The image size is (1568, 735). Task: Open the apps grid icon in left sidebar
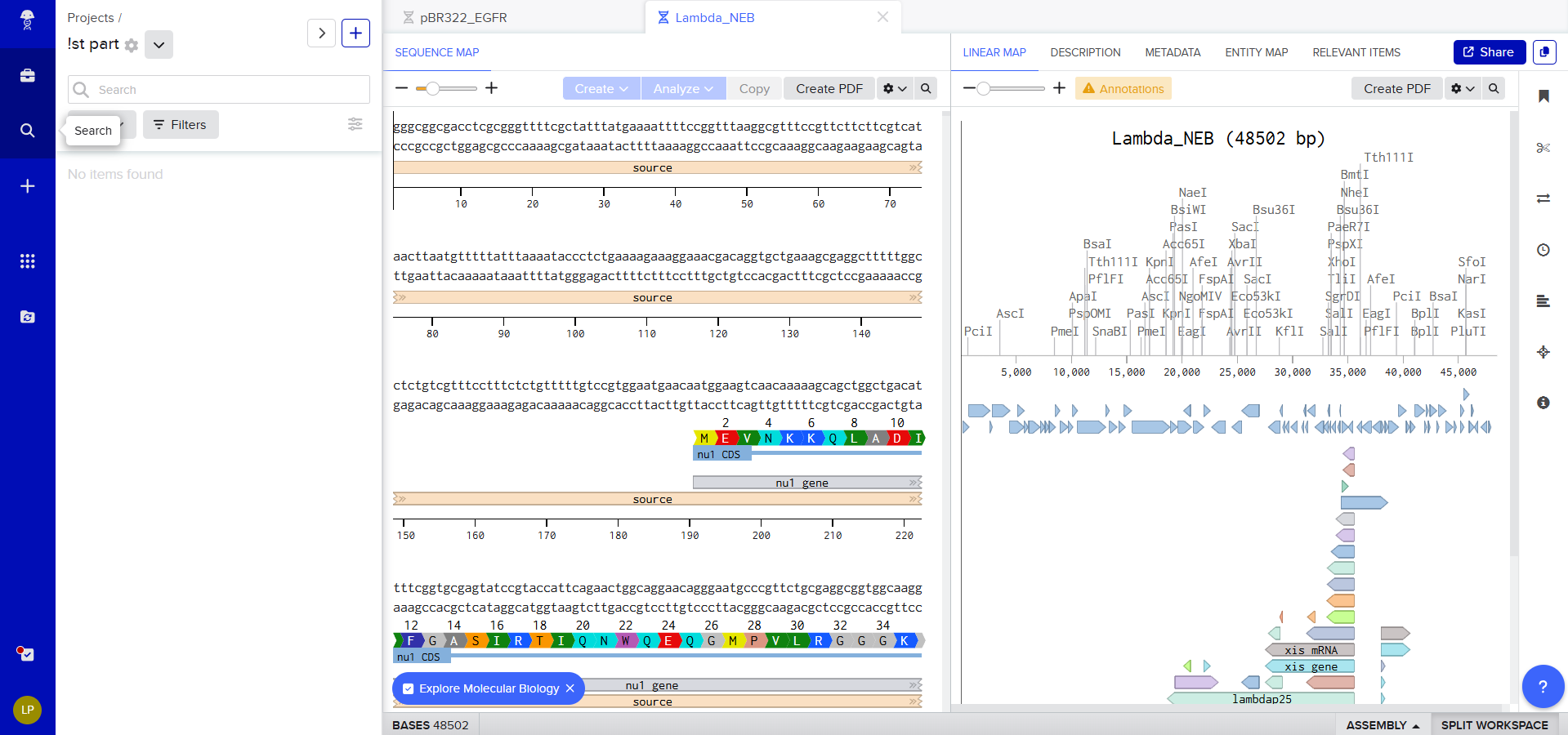(x=27, y=261)
